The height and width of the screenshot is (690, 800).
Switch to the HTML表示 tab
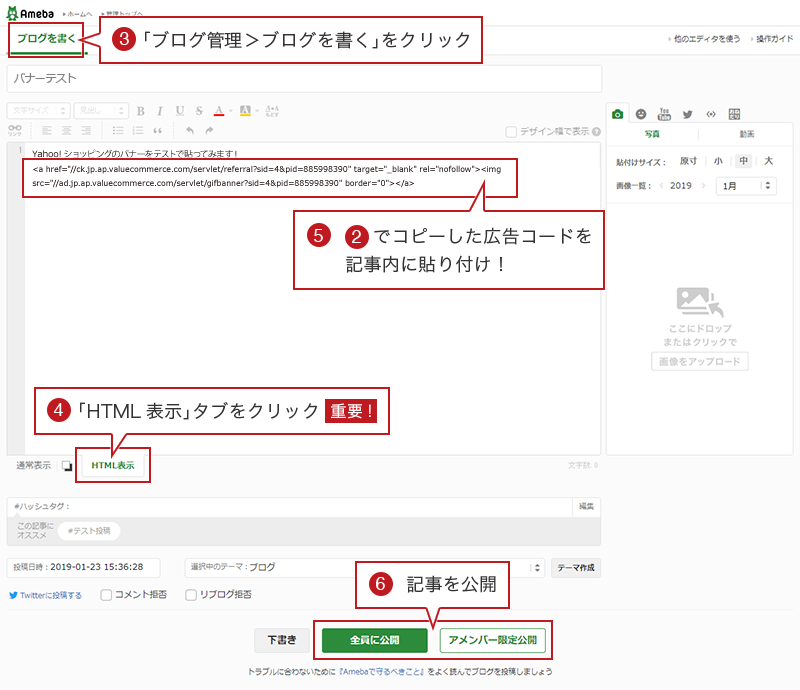pos(112,465)
